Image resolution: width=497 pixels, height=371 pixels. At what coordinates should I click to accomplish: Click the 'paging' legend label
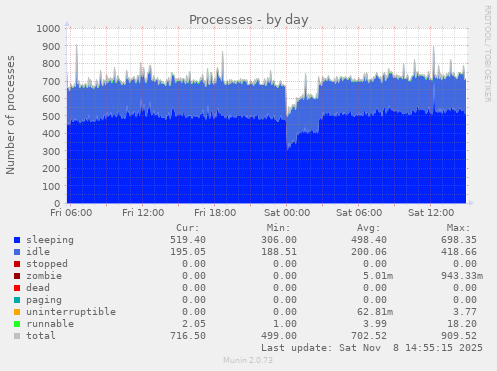point(44,300)
